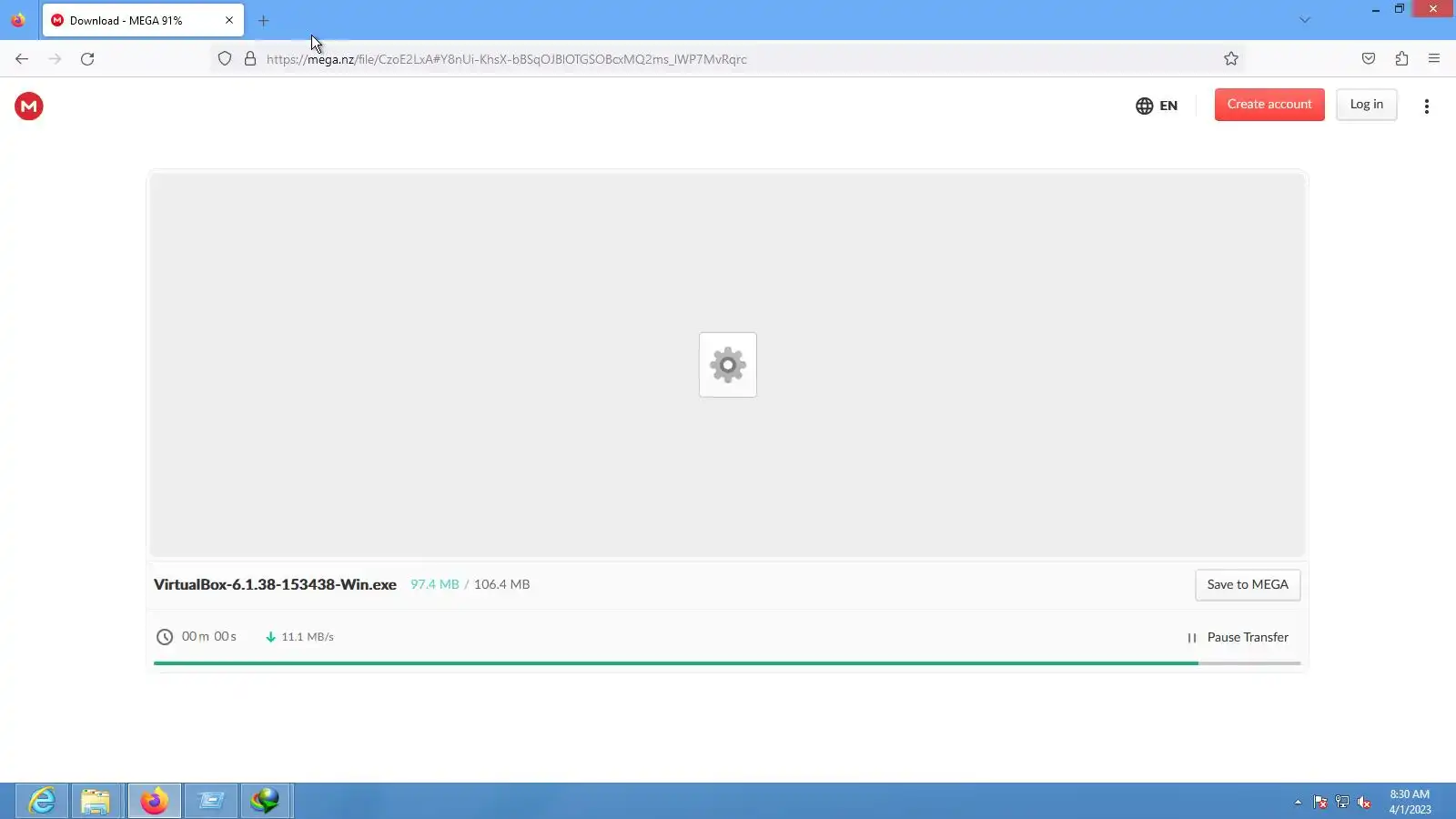Open the globe download manager taskbar icon
The height and width of the screenshot is (819, 1456).
coord(266,801)
